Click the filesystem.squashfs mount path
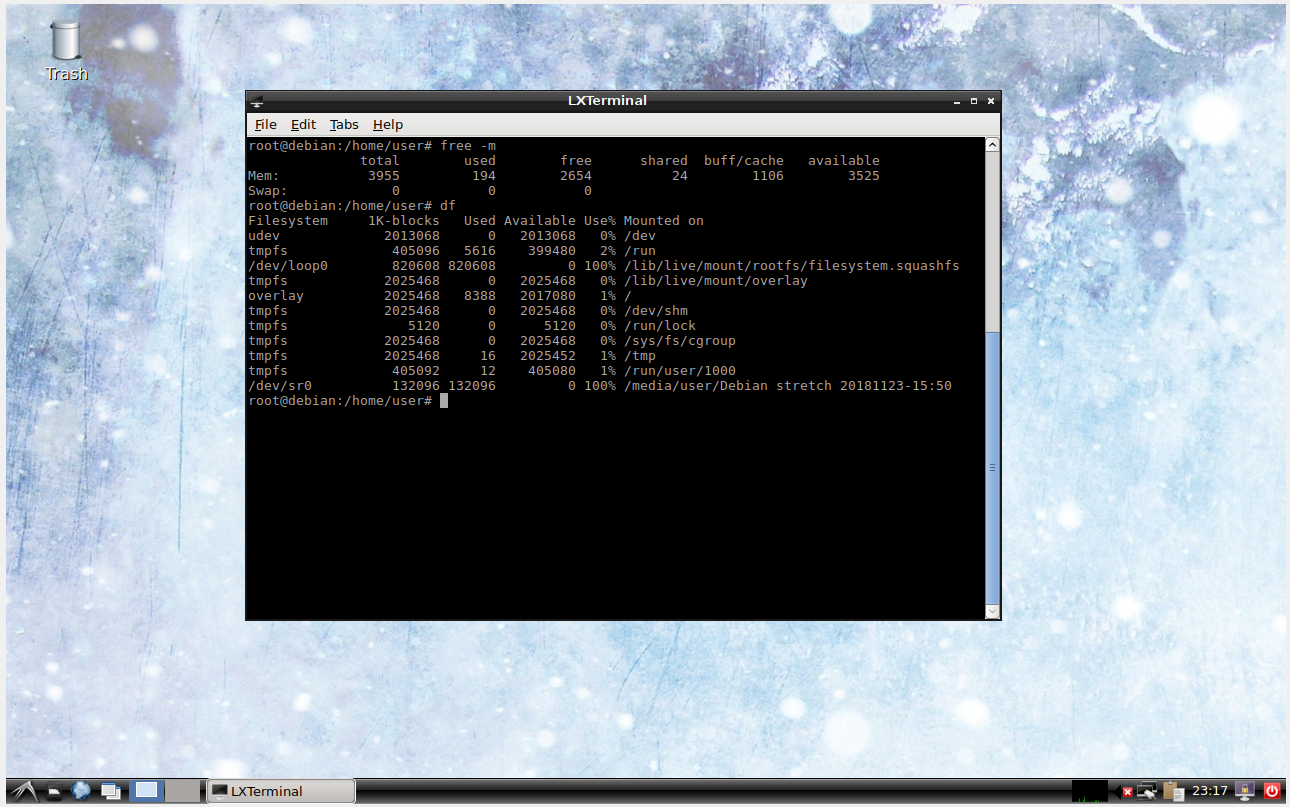Screen dimensions: 1290x807 792,266
